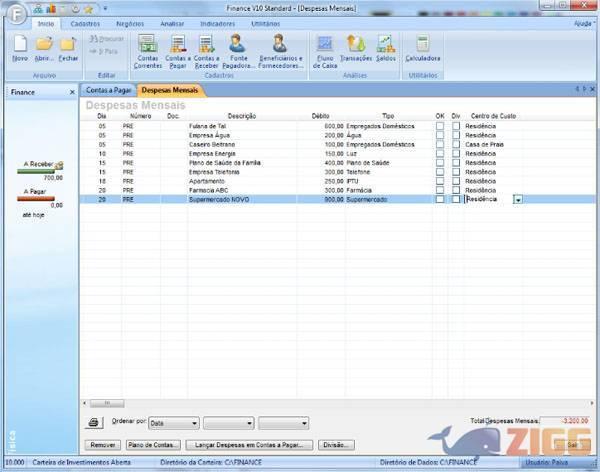Check OK box for Empresa Água
The width and height of the screenshot is (600, 472).
[440, 135]
